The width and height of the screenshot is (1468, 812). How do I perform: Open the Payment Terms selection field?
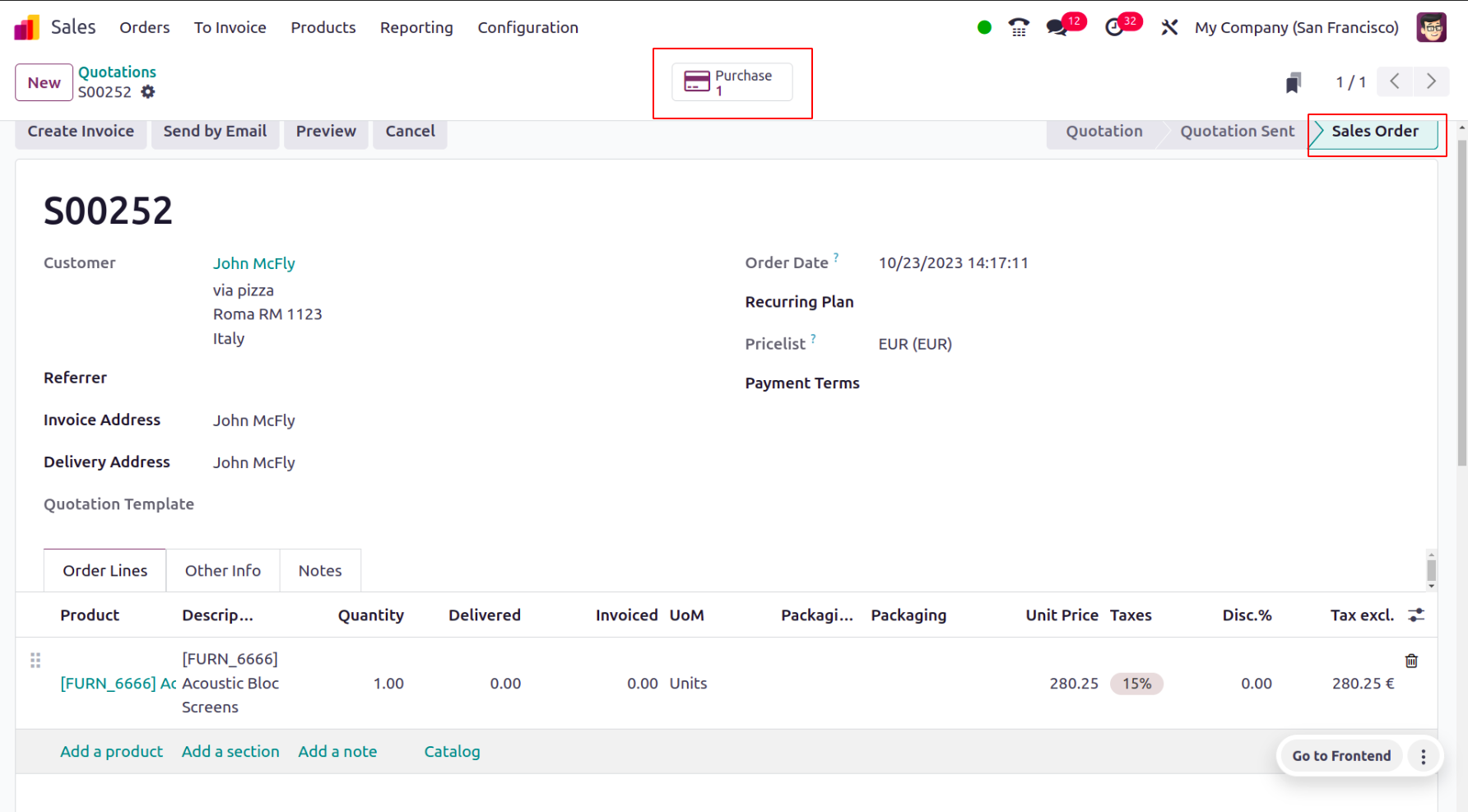946,383
